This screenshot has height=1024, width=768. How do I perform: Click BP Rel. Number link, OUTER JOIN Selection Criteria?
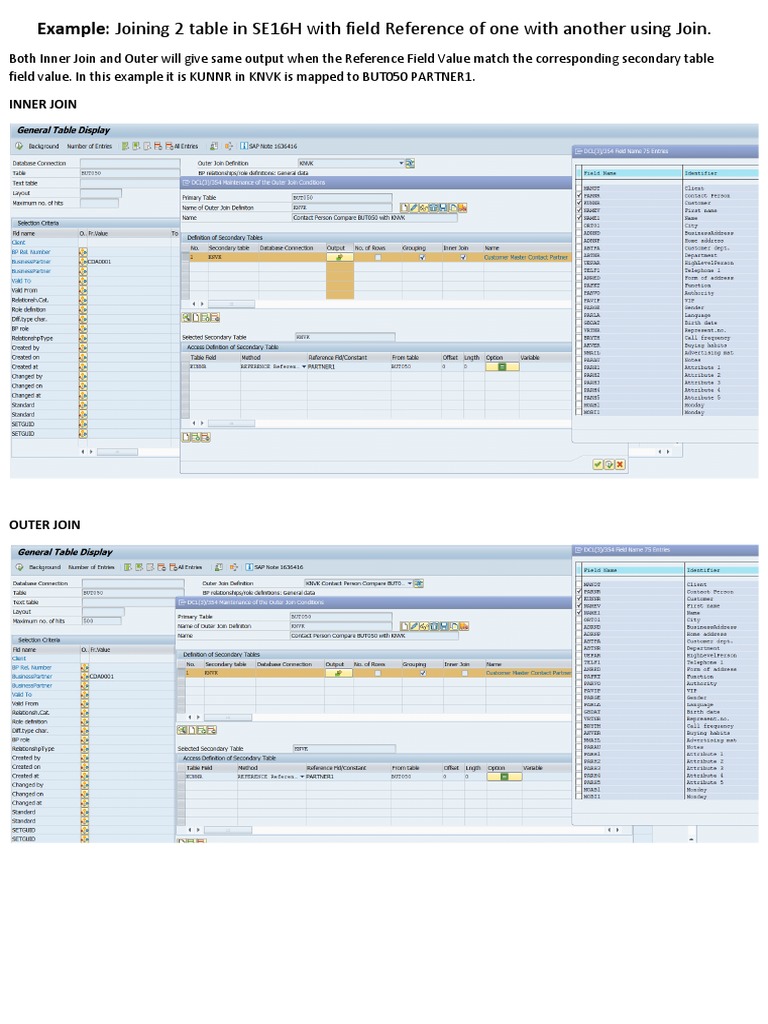[31, 667]
